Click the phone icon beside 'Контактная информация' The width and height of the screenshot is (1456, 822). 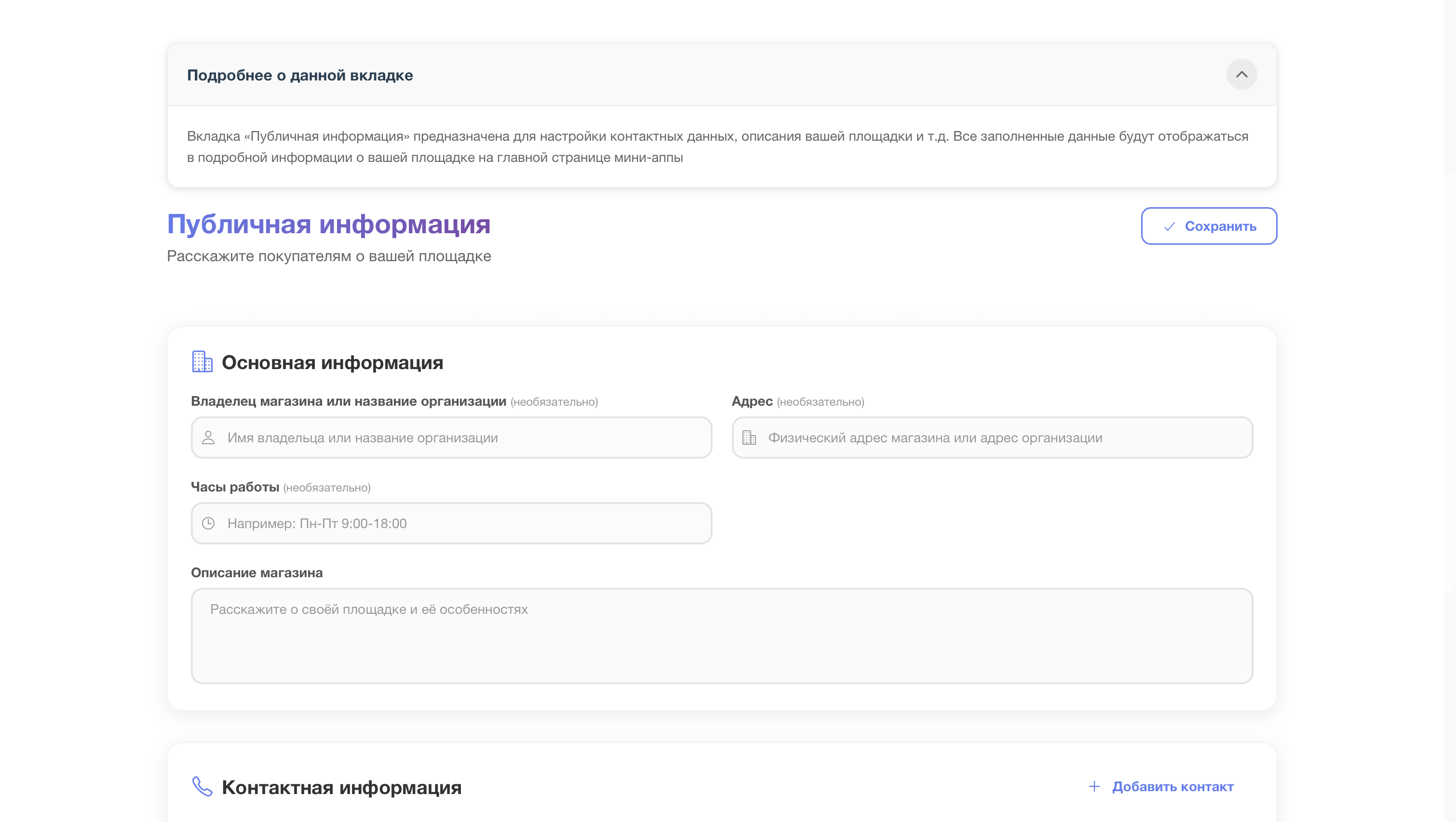pos(202,786)
